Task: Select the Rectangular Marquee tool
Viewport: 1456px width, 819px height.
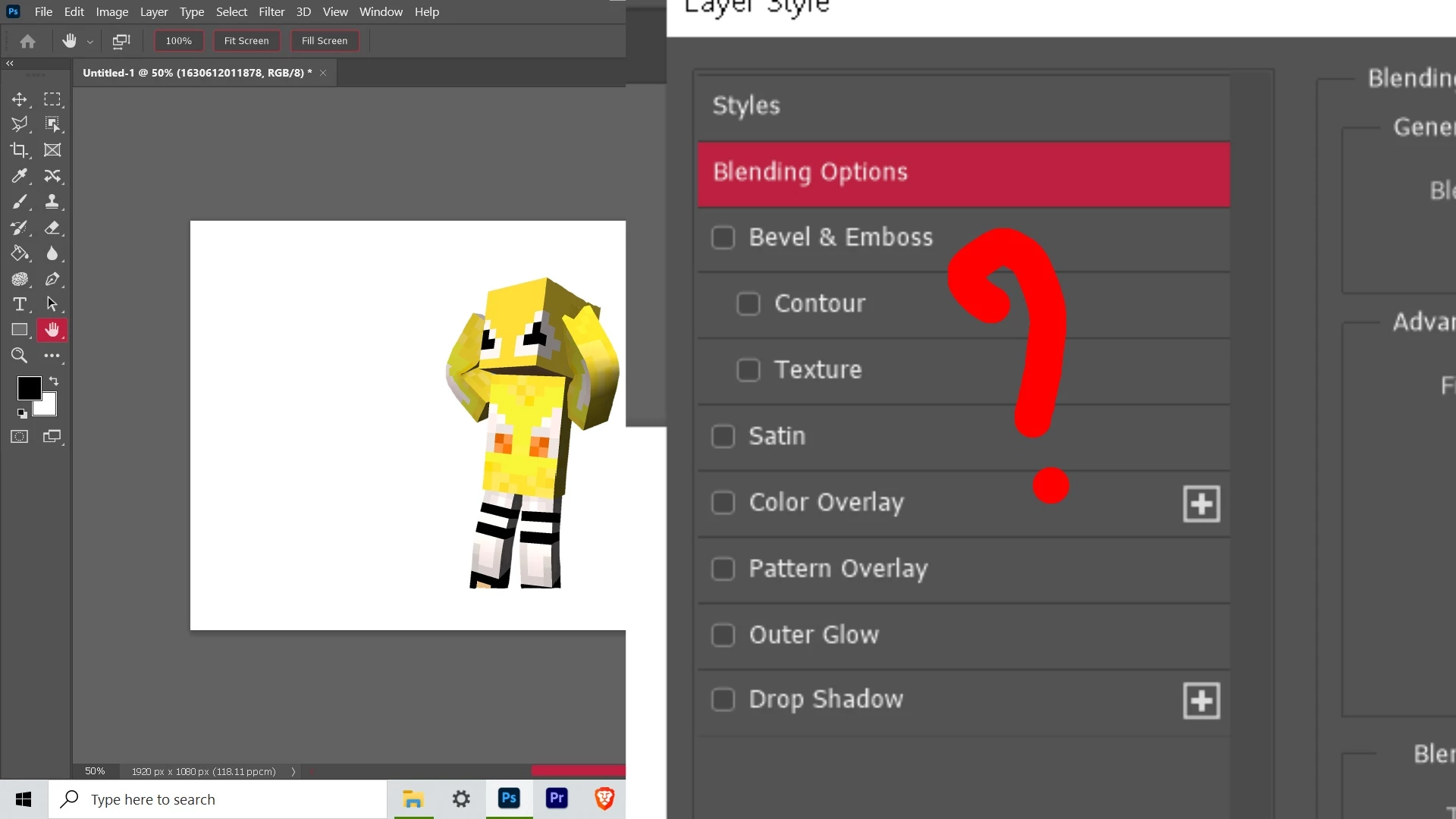Action: [52, 99]
